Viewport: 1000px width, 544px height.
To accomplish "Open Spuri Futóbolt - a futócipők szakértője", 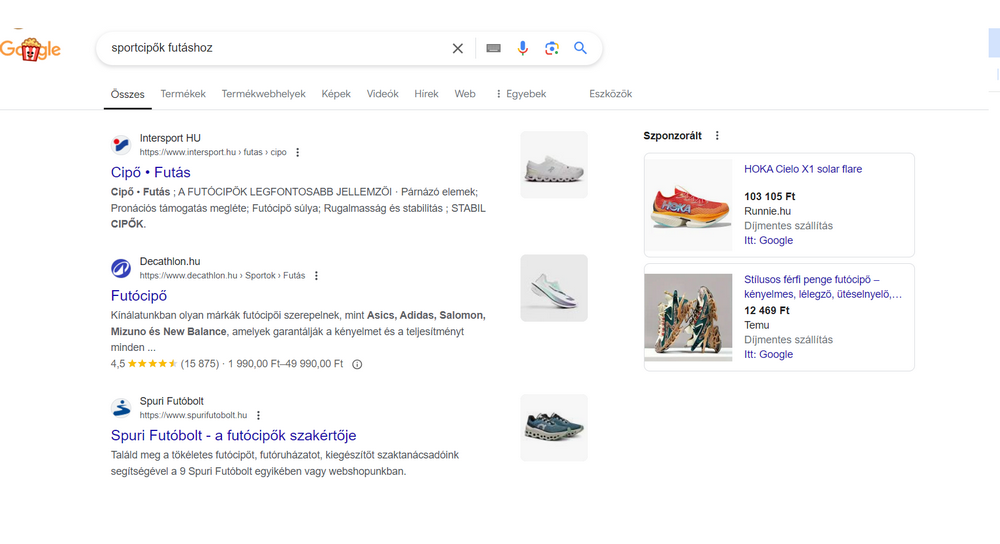I will pyautogui.click(x=233, y=436).
